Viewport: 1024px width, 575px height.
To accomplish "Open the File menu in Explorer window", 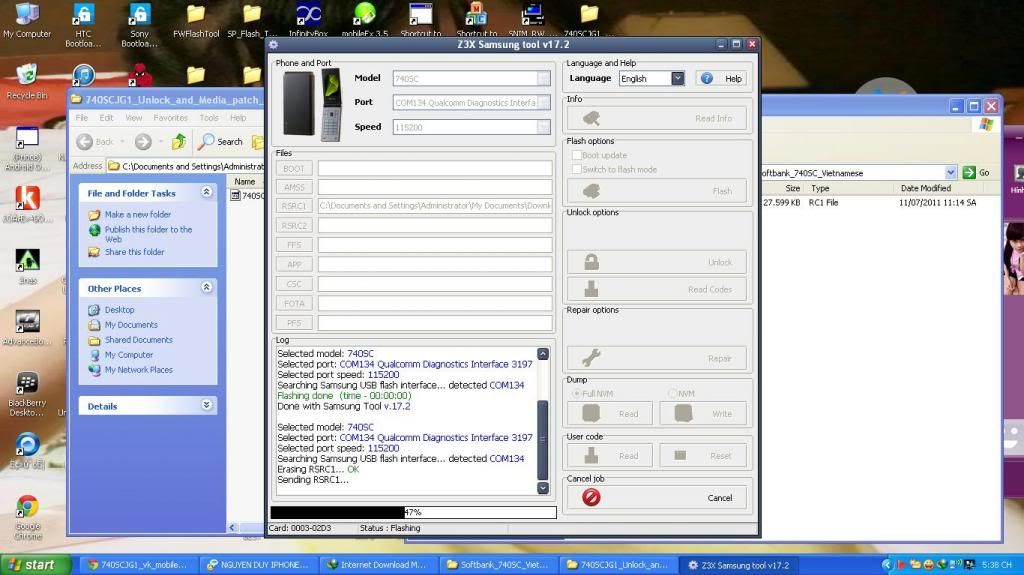I will tap(82, 118).
